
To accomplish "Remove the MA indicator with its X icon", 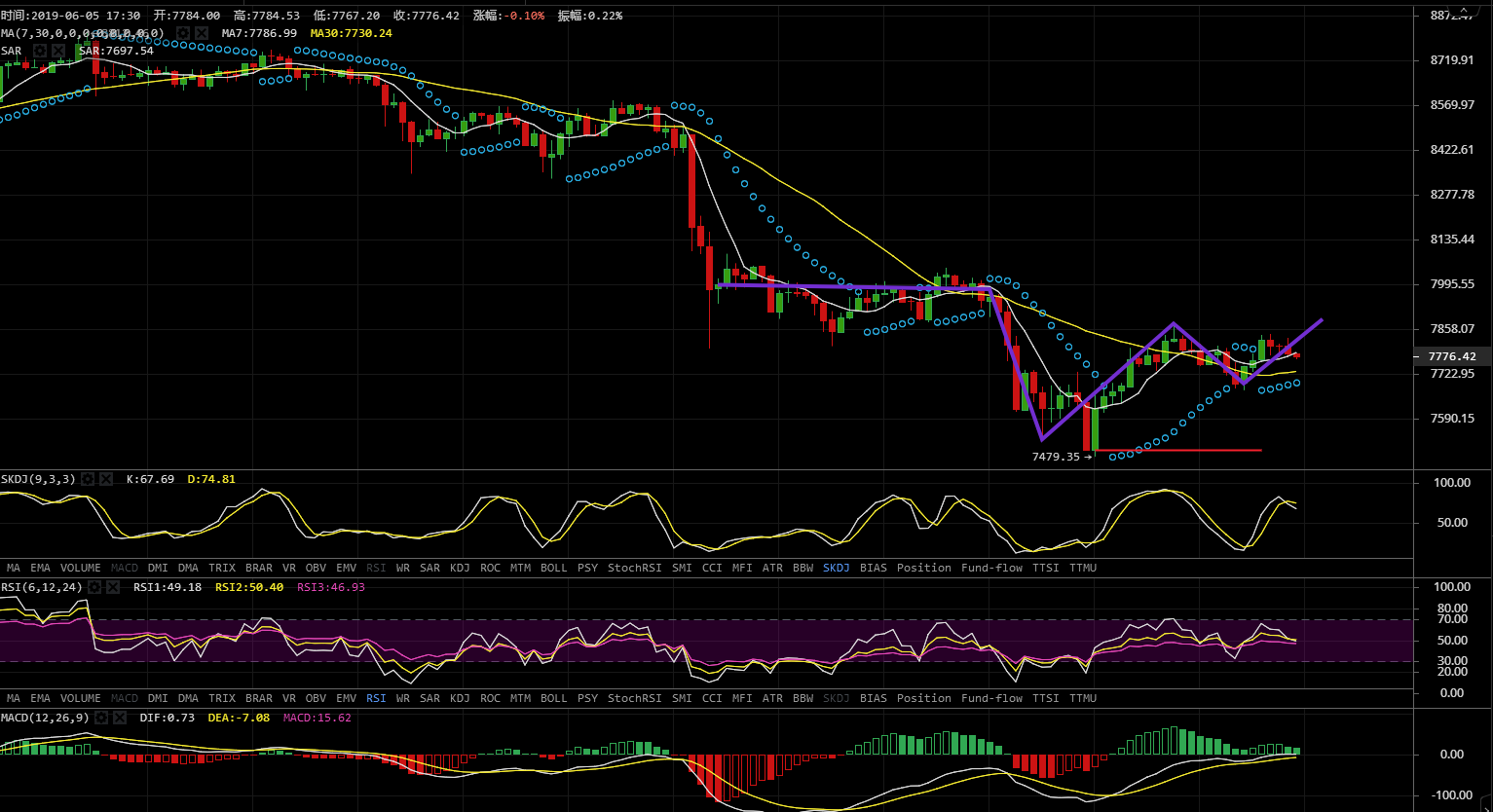I will pyautogui.click(x=202, y=33).
